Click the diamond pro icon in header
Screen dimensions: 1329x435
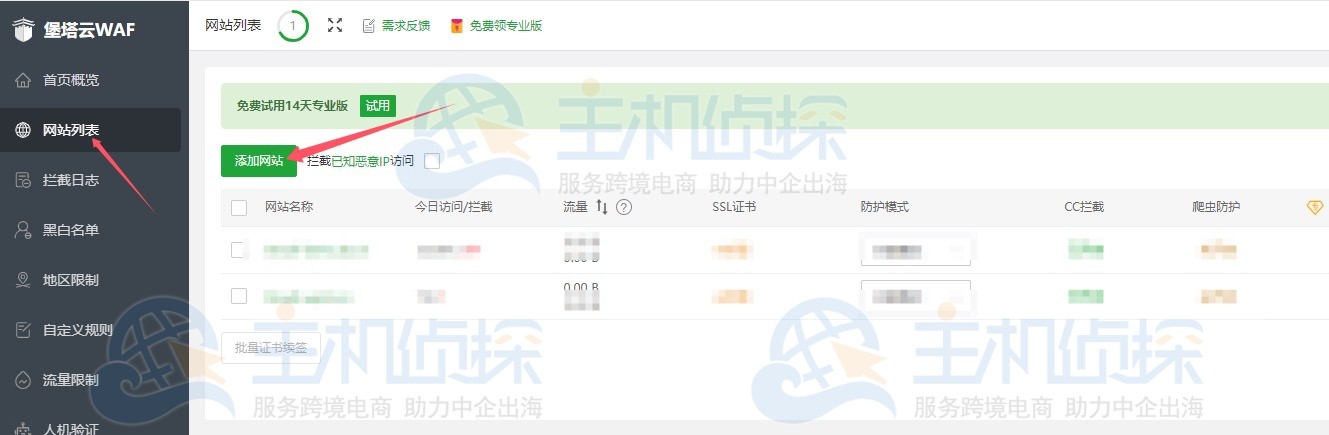(1315, 207)
